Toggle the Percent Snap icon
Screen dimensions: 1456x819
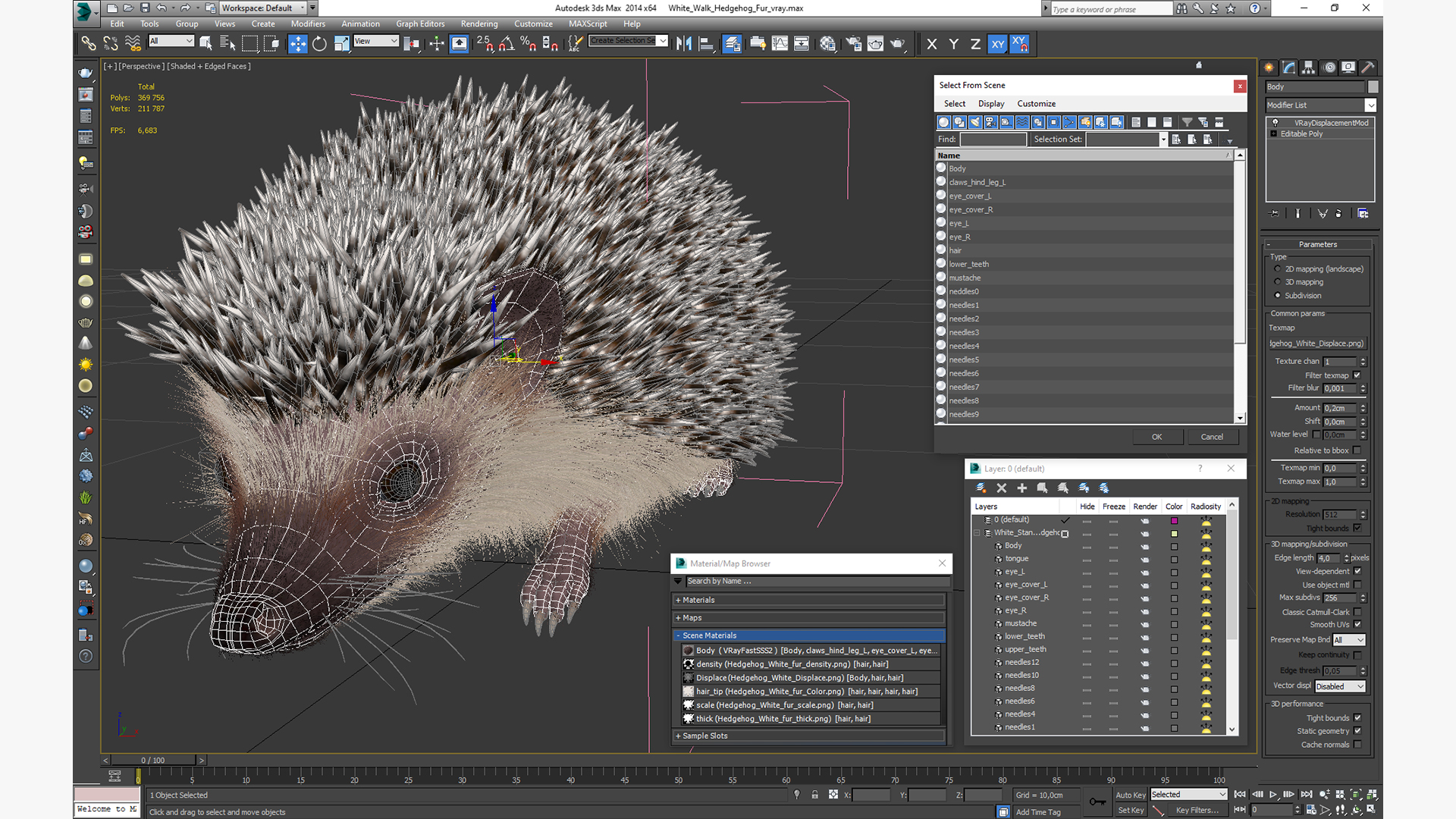point(529,44)
